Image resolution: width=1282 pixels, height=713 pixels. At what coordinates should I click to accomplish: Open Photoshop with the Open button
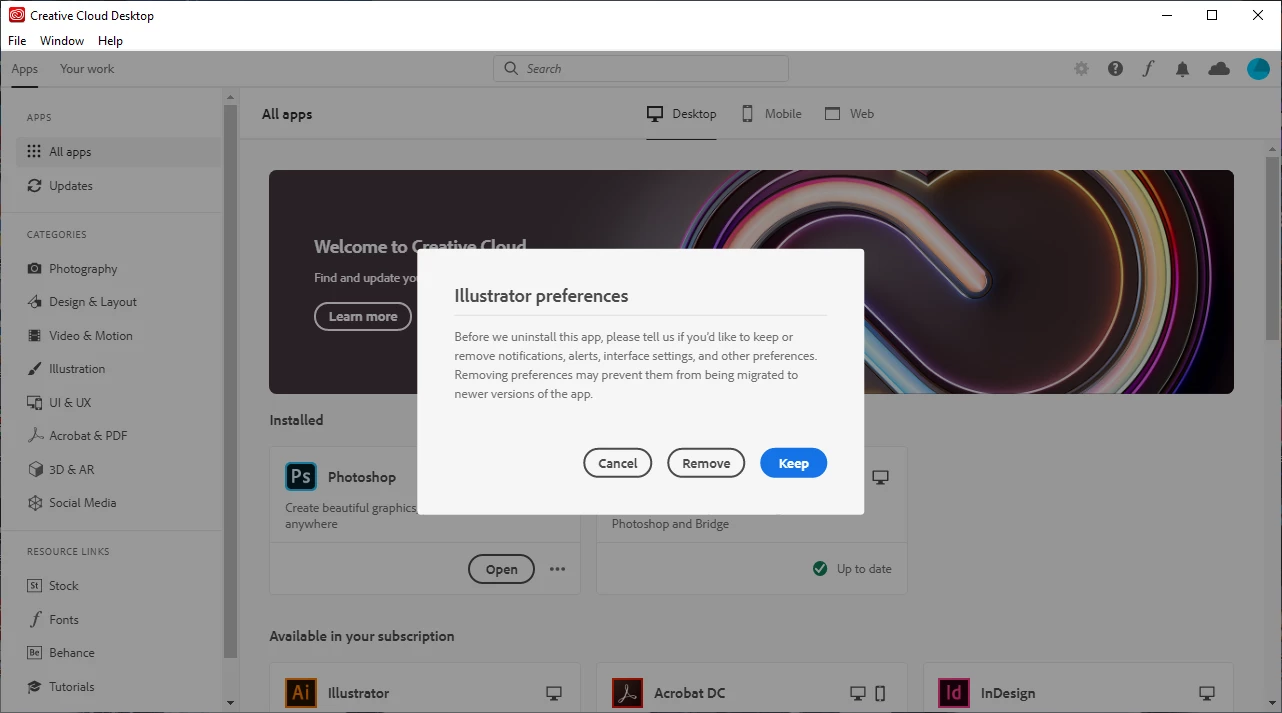(501, 569)
